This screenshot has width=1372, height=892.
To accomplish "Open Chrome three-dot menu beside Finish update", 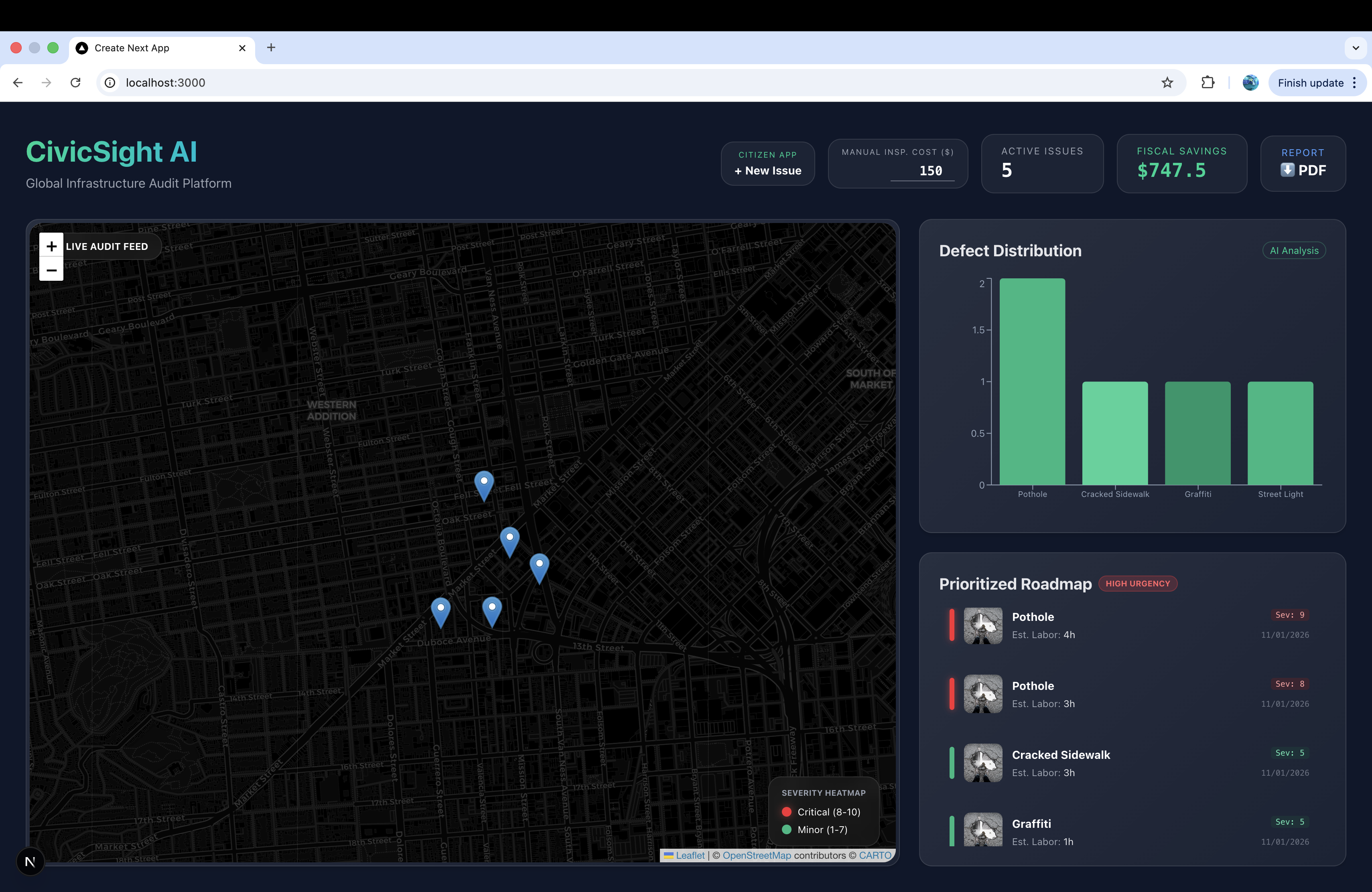I will tap(1354, 83).
